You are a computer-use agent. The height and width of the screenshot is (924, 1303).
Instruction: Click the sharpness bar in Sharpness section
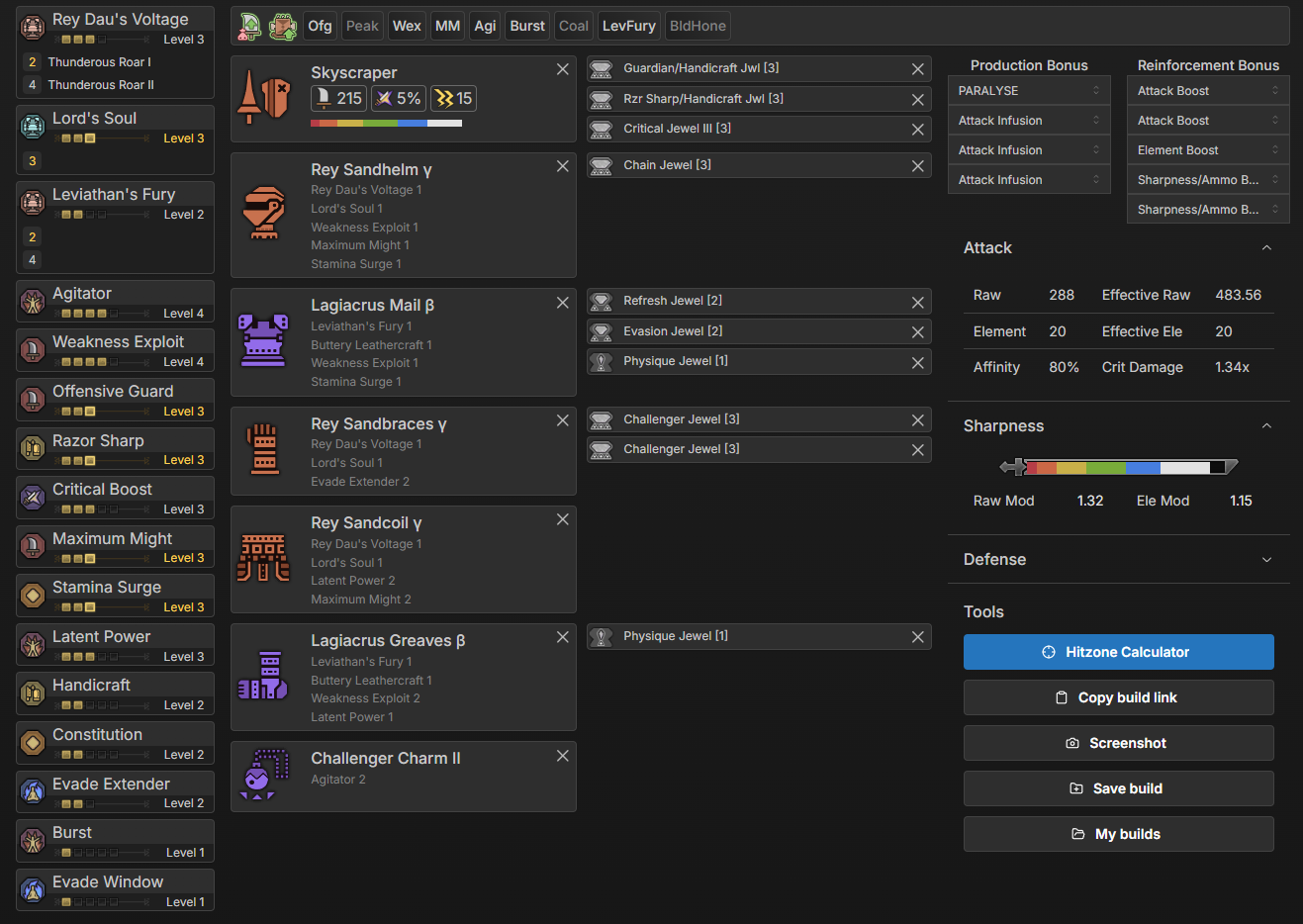[x=1119, y=467]
